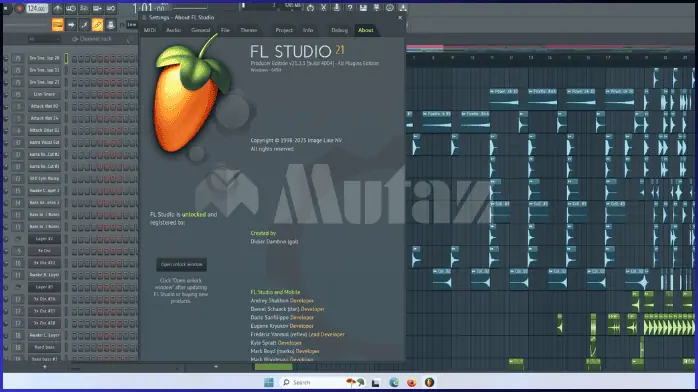This screenshot has height=392, width=698.
Task: Click the green 'unlocked' status text
Action: click(x=194, y=214)
